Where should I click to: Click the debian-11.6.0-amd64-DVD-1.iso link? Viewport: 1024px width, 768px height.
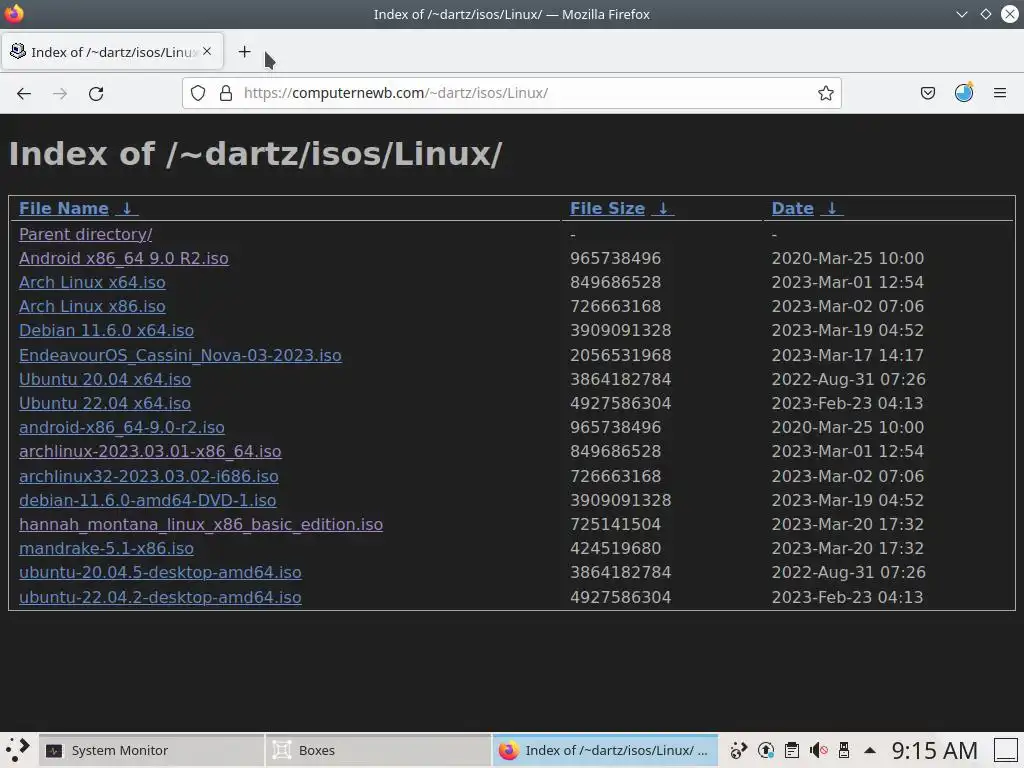coord(148,501)
